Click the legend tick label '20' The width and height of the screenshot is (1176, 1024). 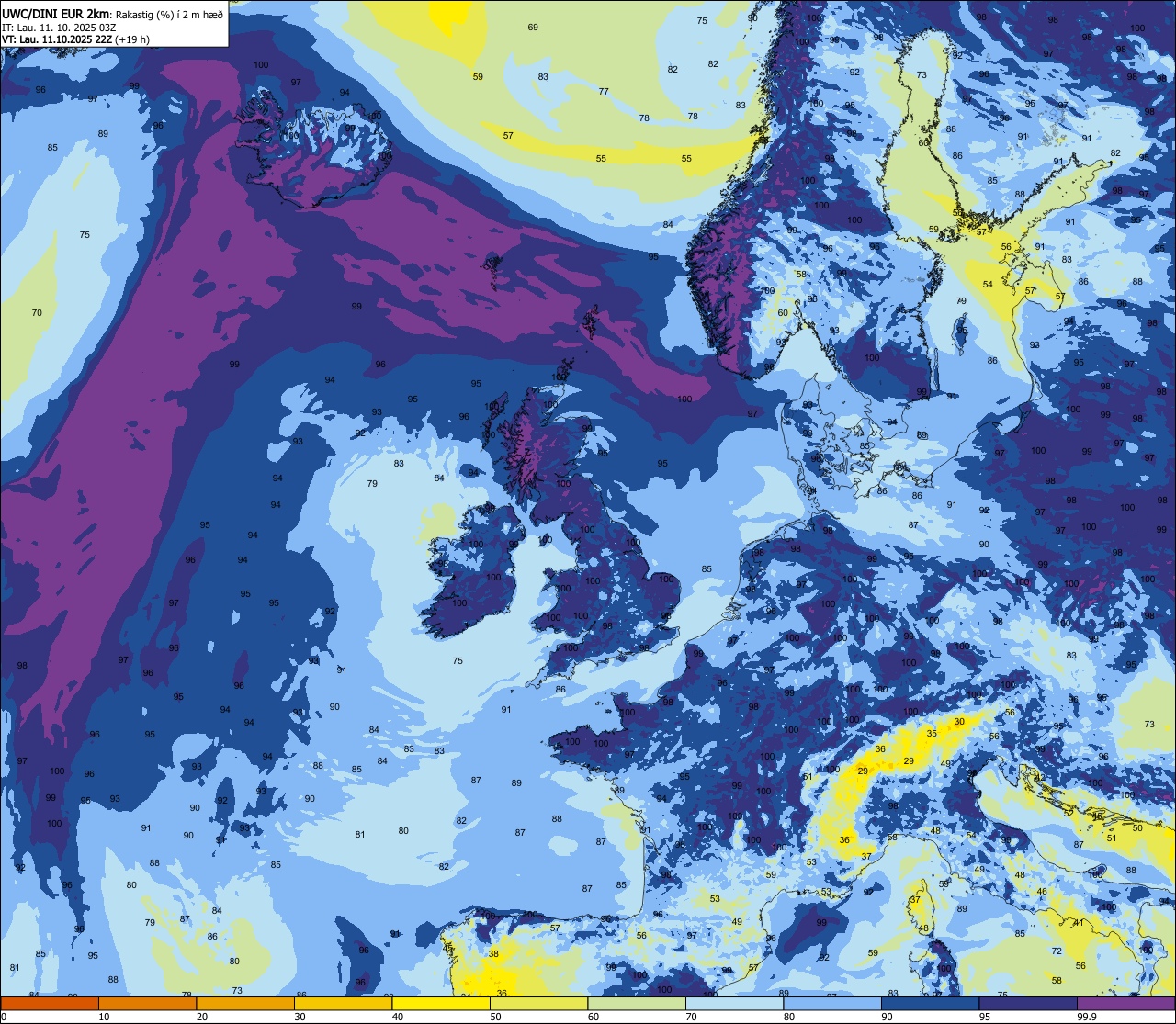pyautogui.click(x=201, y=1017)
